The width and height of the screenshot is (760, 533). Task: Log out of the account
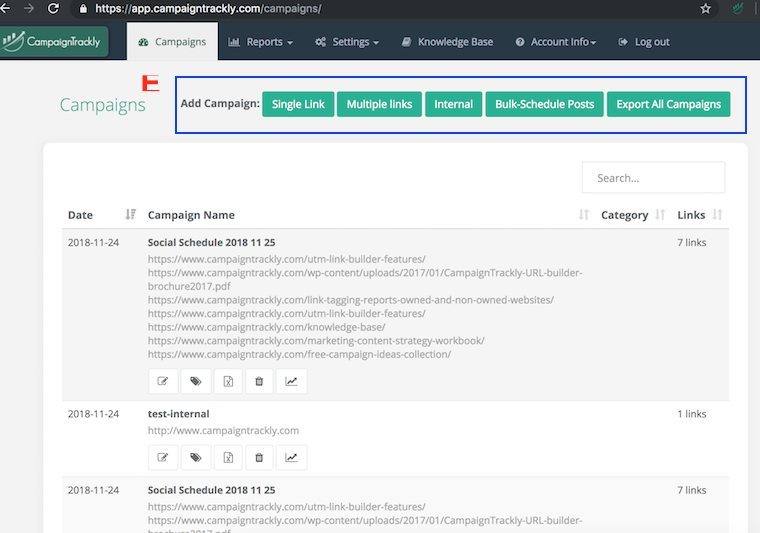click(x=644, y=42)
